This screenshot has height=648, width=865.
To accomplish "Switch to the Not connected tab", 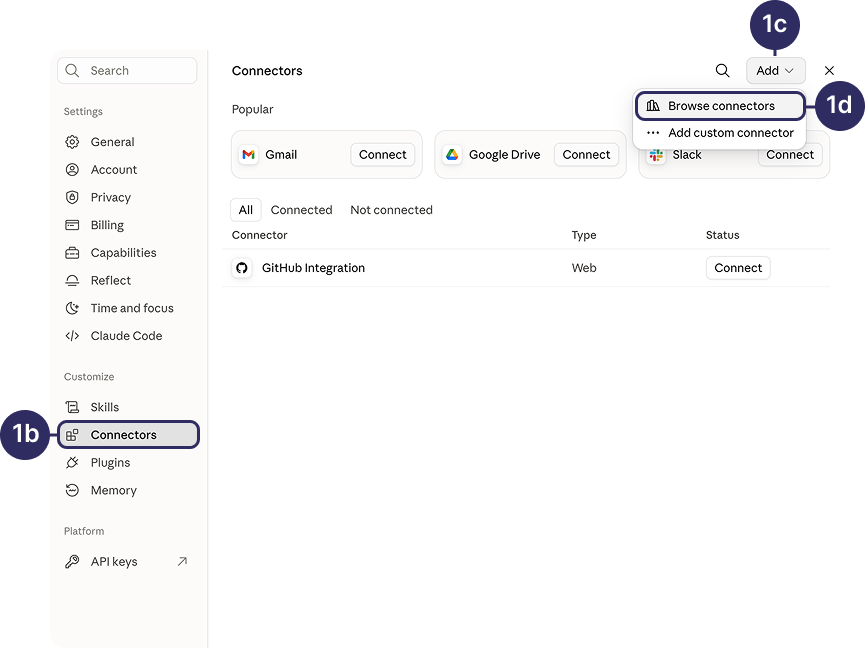I will click(x=391, y=210).
